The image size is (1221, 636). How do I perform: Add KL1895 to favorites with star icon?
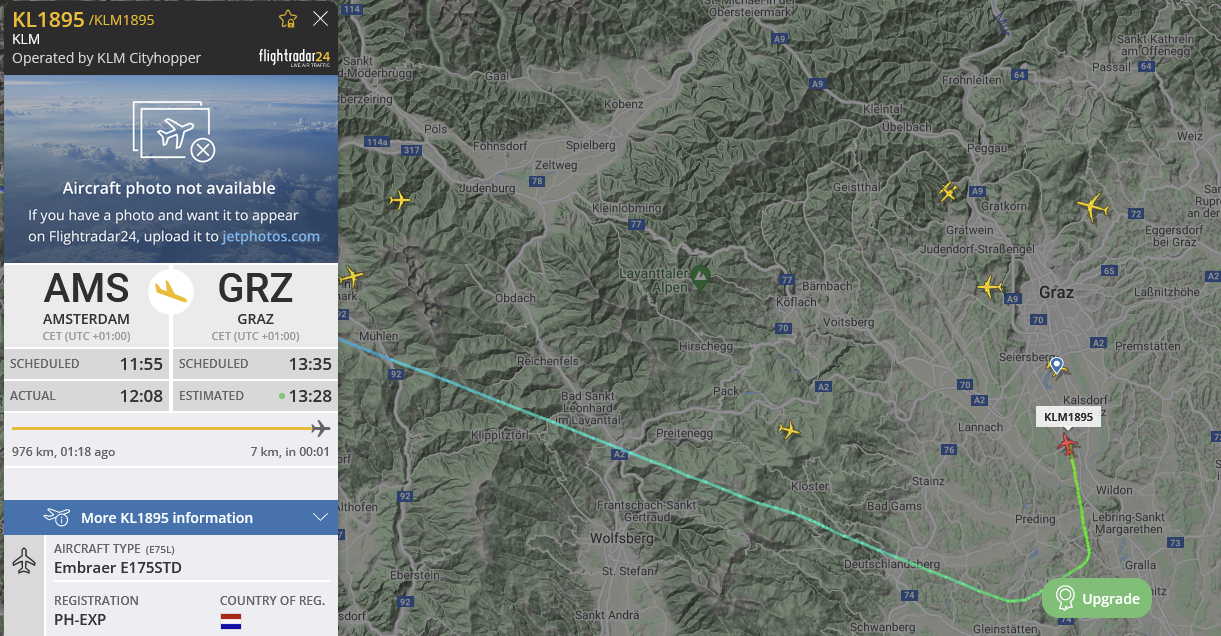coord(288,19)
